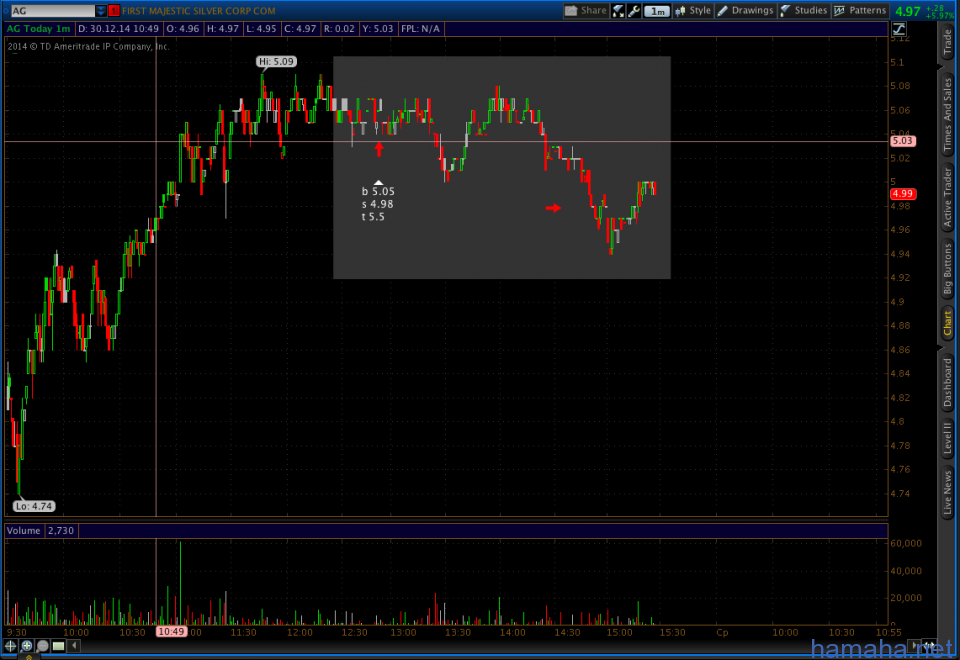Open the Trade side tab
Image resolution: width=960 pixels, height=660 pixels.
pyautogui.click(x=947, y=42)
